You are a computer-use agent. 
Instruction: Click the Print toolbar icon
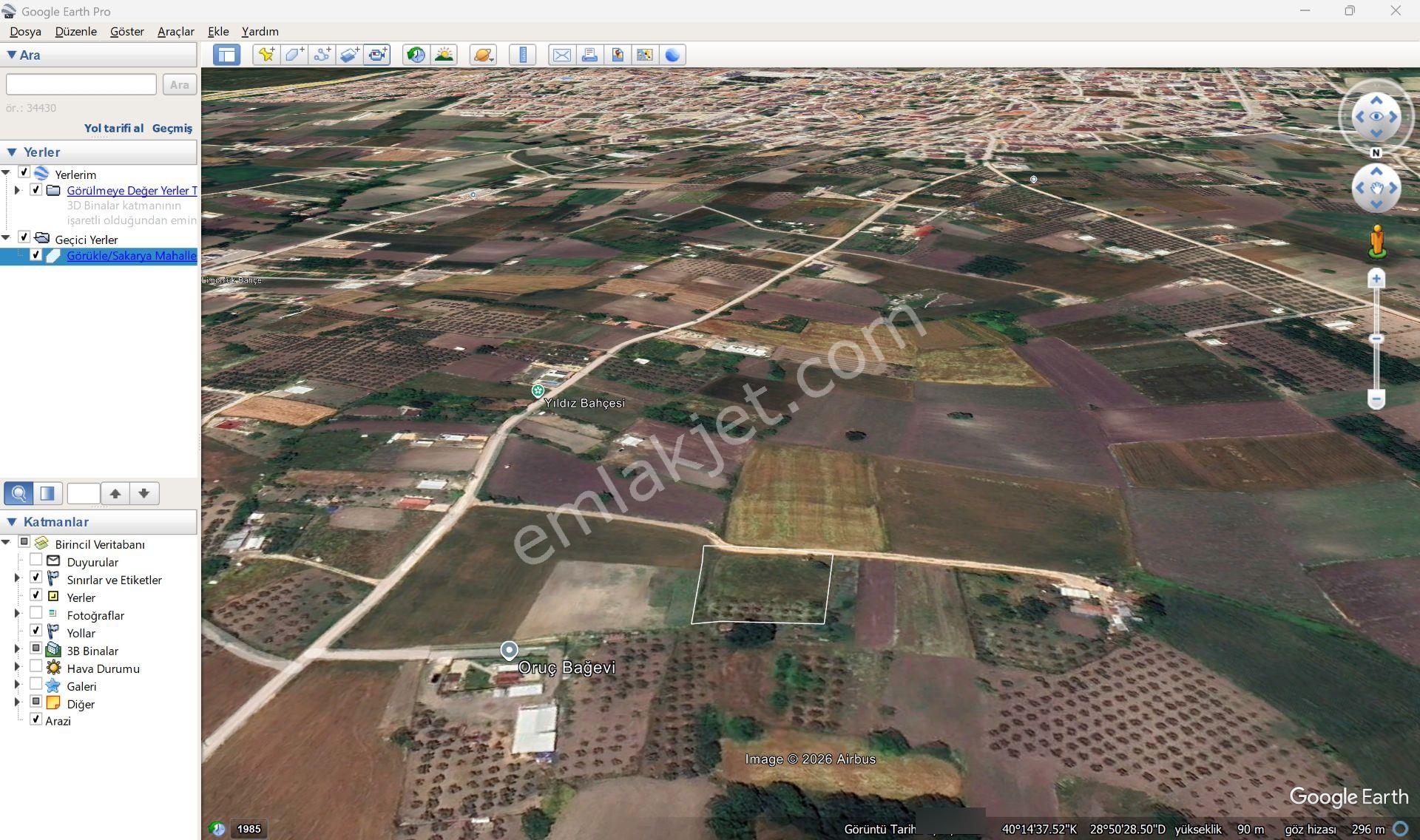coord(589,55)
